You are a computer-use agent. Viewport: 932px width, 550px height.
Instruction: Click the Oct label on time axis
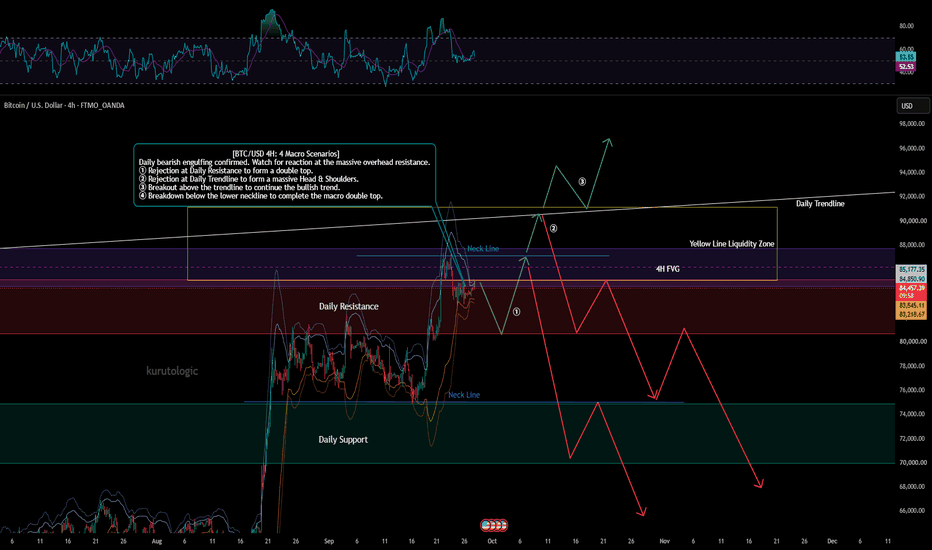pyautogui.click(x=492, y=541)
